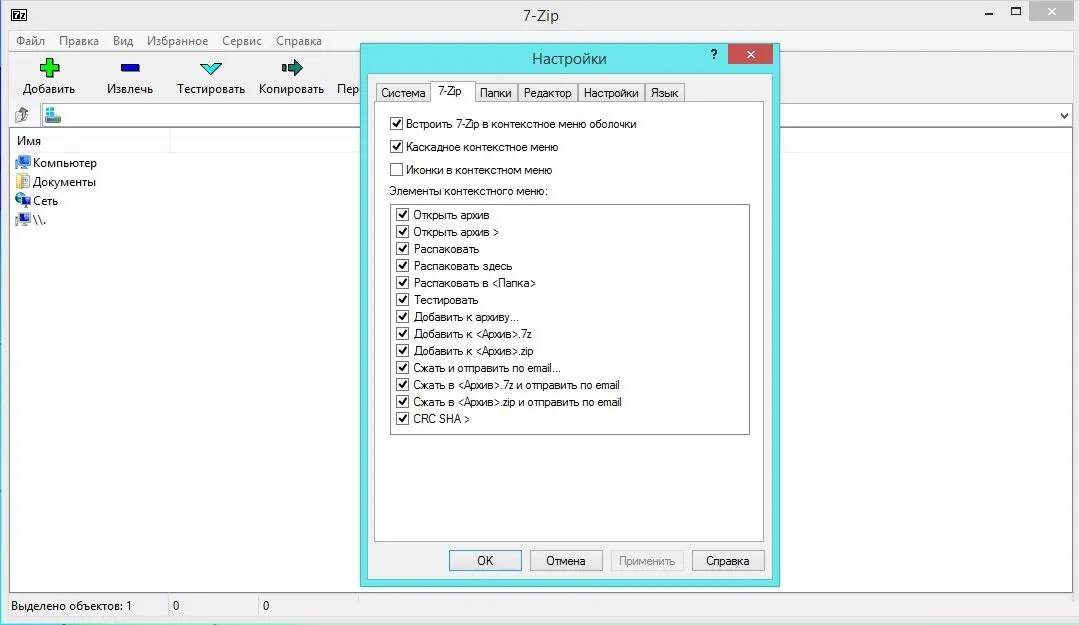The height and width of the screenshot is (625, 1079).
Task: Switch to the Редактор tab
Action: 547,93
